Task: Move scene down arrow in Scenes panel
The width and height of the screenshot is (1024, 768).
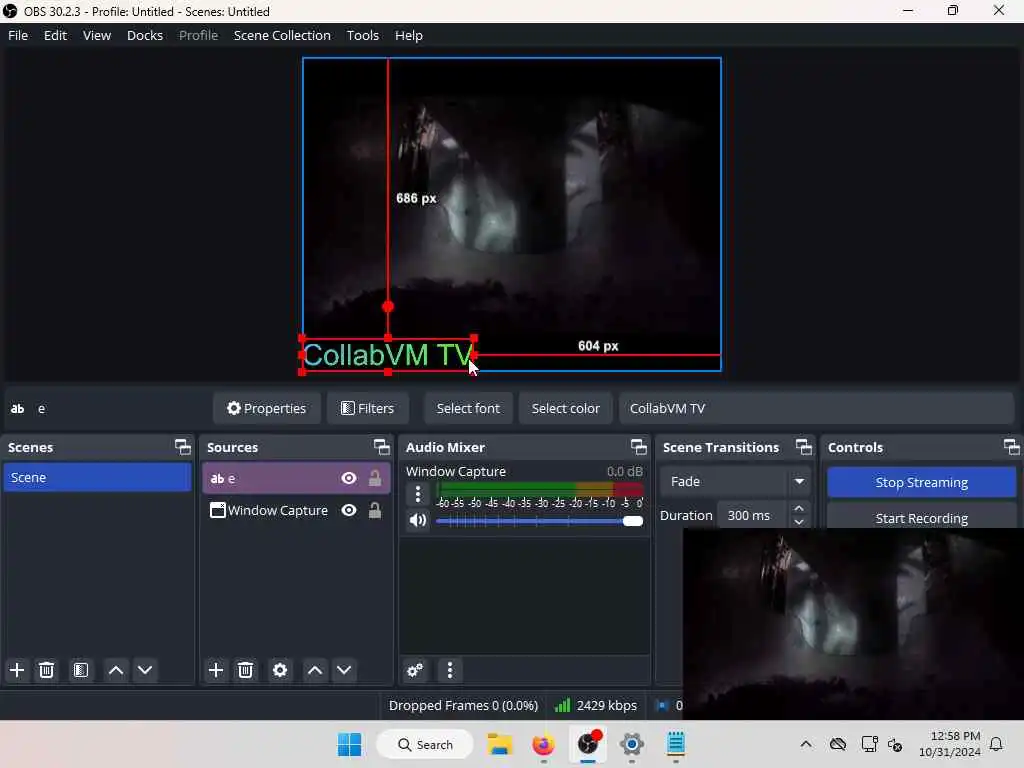Action: [145, 670]
